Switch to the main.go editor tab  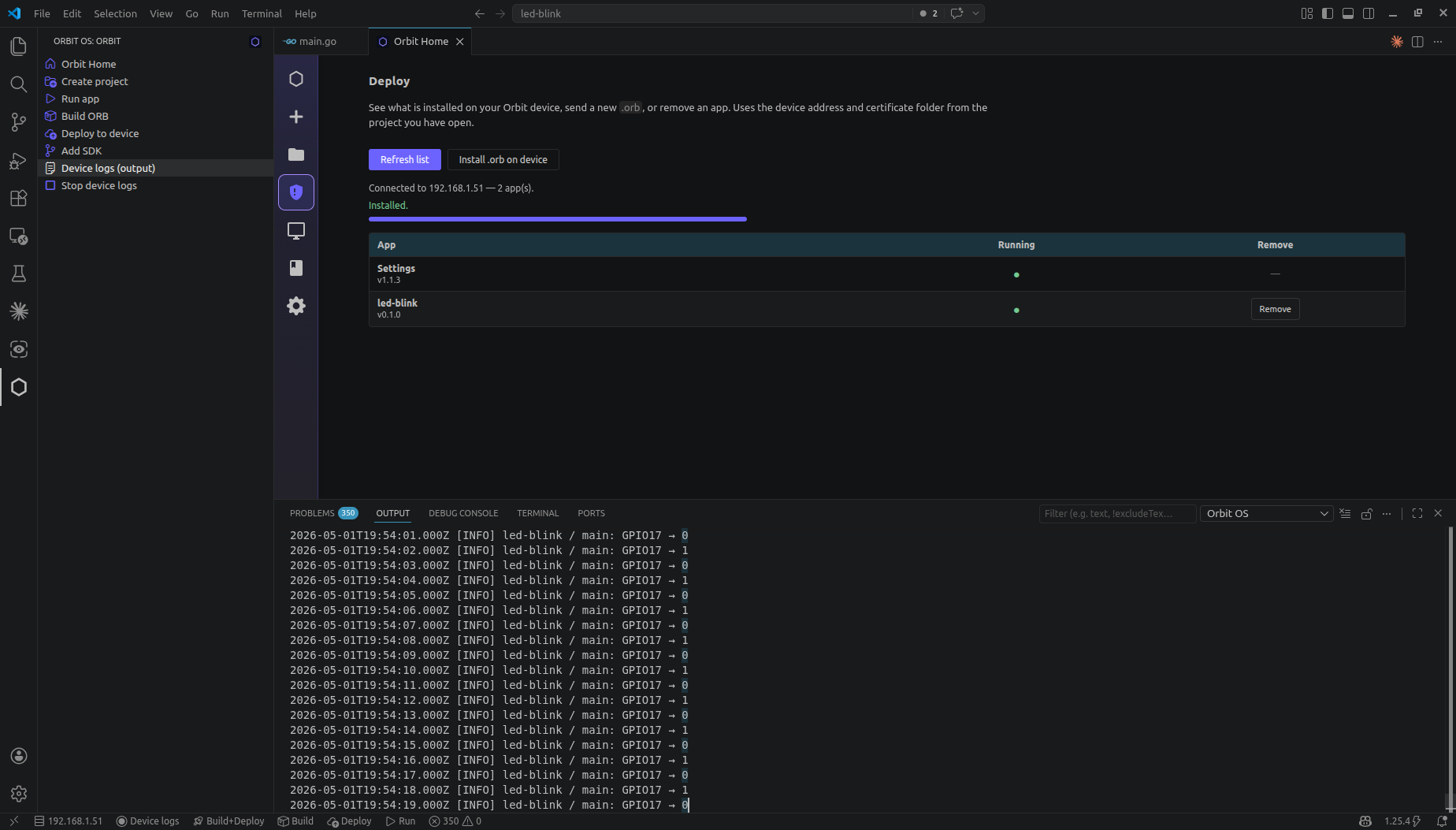pos(318,42)
